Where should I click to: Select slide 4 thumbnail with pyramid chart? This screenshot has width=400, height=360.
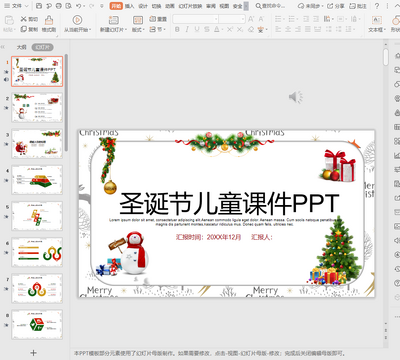[x=37, y=180]
